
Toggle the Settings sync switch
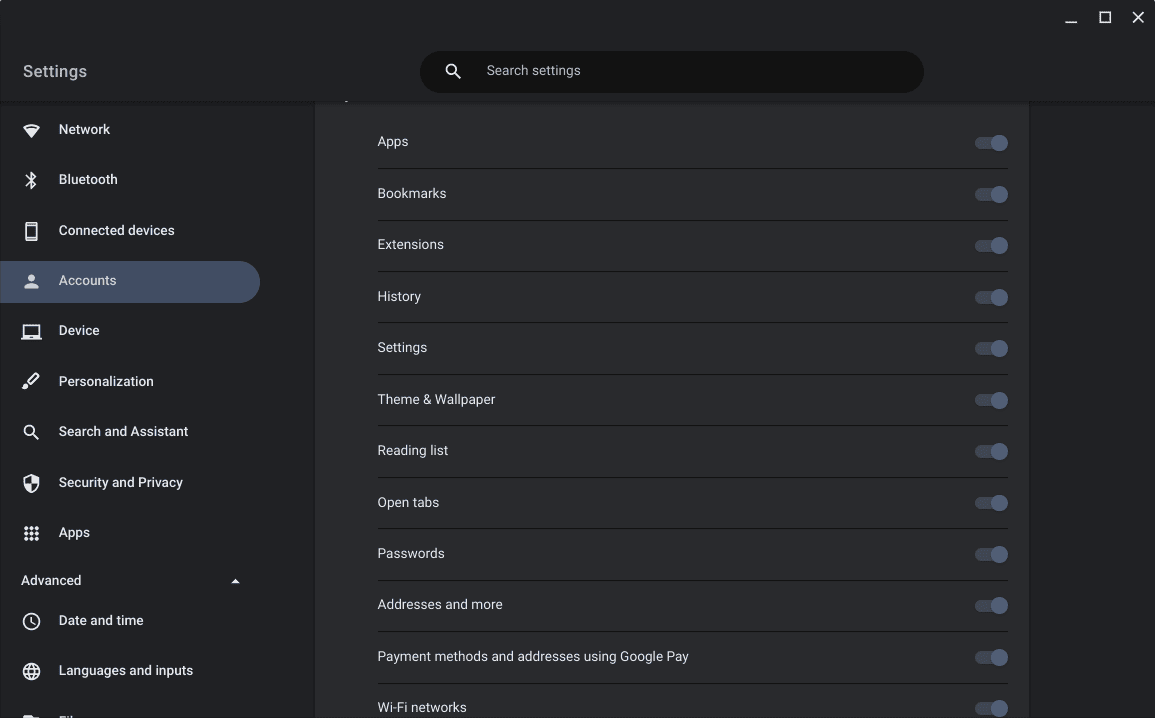point(991,348)
